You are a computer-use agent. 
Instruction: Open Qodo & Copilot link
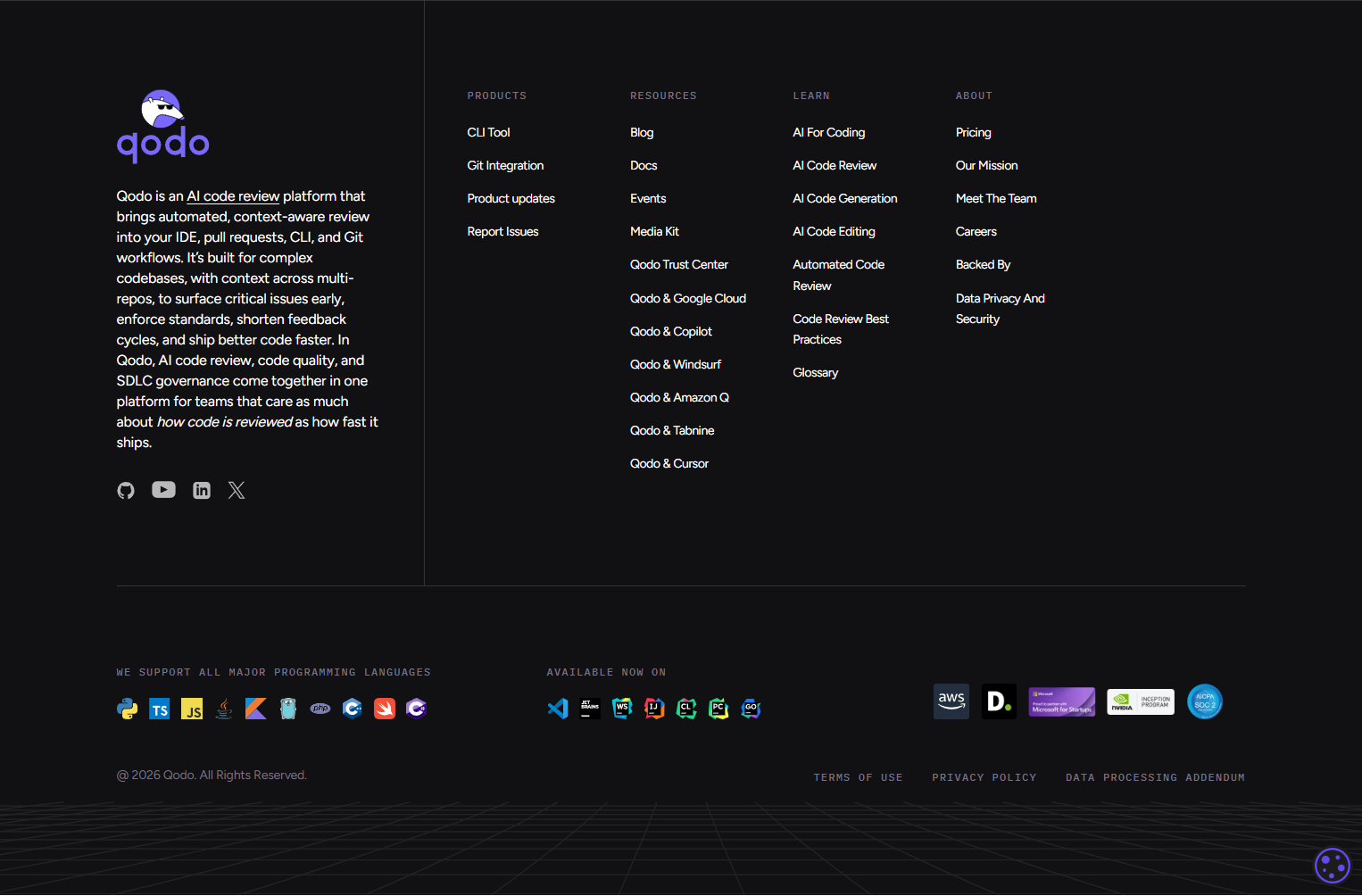click(671, 331)
